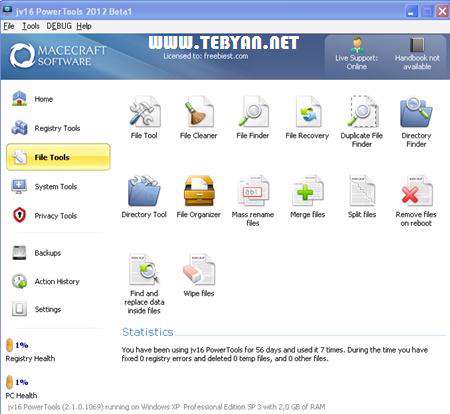This screenshot has height=414, width=450.
Task: Open the DEBUG menu
Action: click(x=59, y=26)
